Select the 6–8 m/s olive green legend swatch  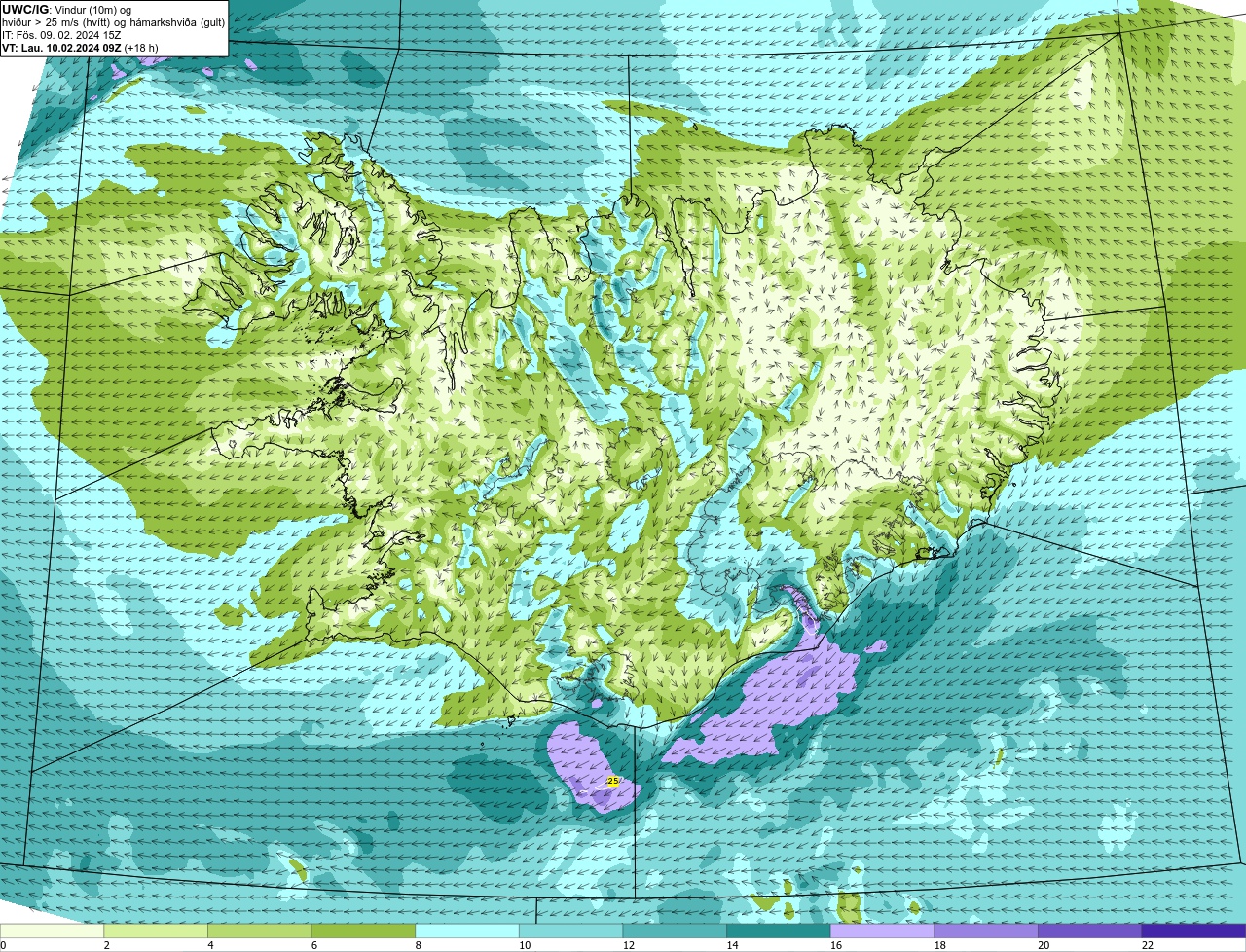coord(363,931)
